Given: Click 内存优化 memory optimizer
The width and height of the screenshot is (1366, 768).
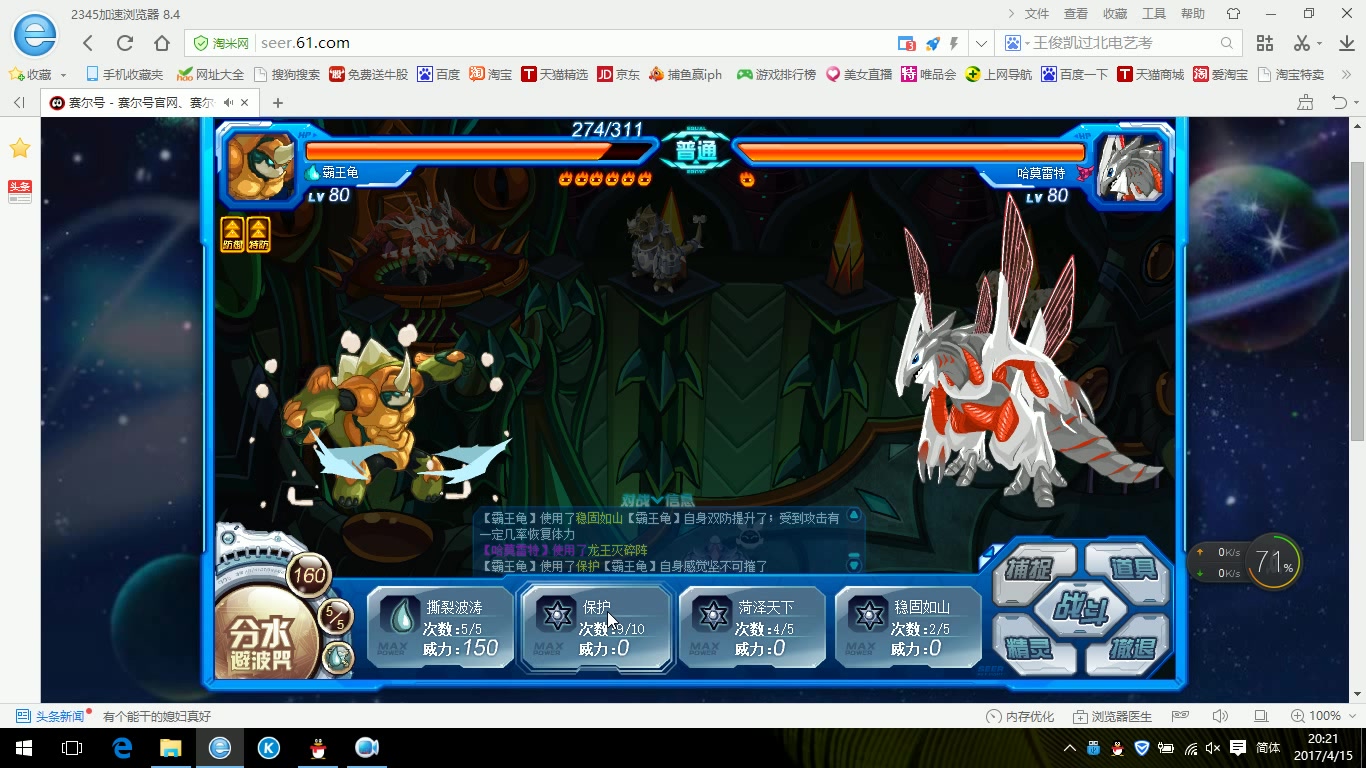Looking at the screenshot, I should coord(1020,716).
